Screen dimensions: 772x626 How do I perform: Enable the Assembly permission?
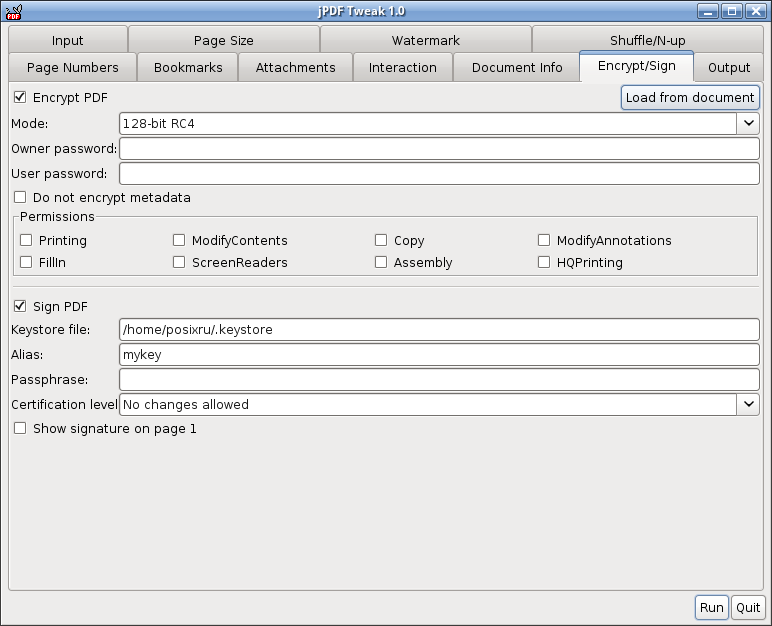(x=381, y=262)
